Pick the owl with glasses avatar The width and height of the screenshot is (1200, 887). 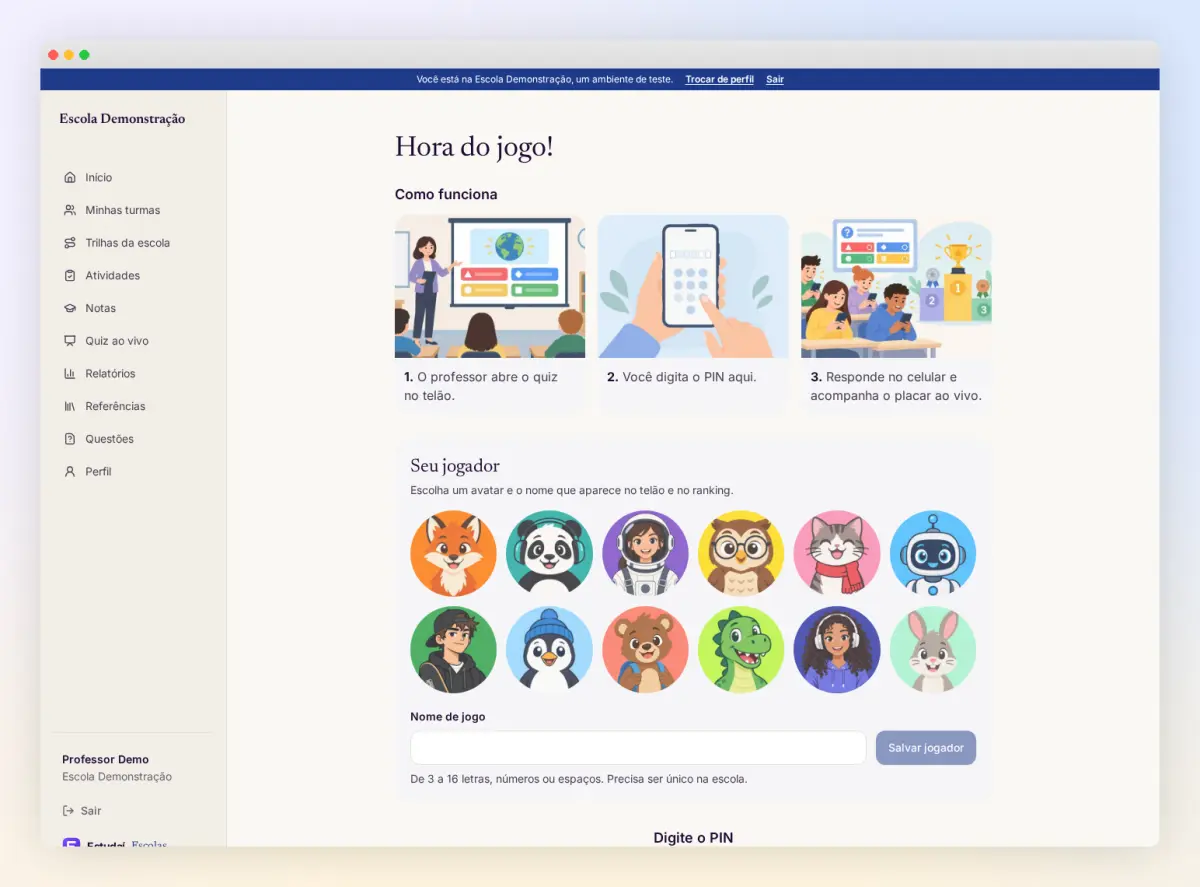tap(741, 554)
